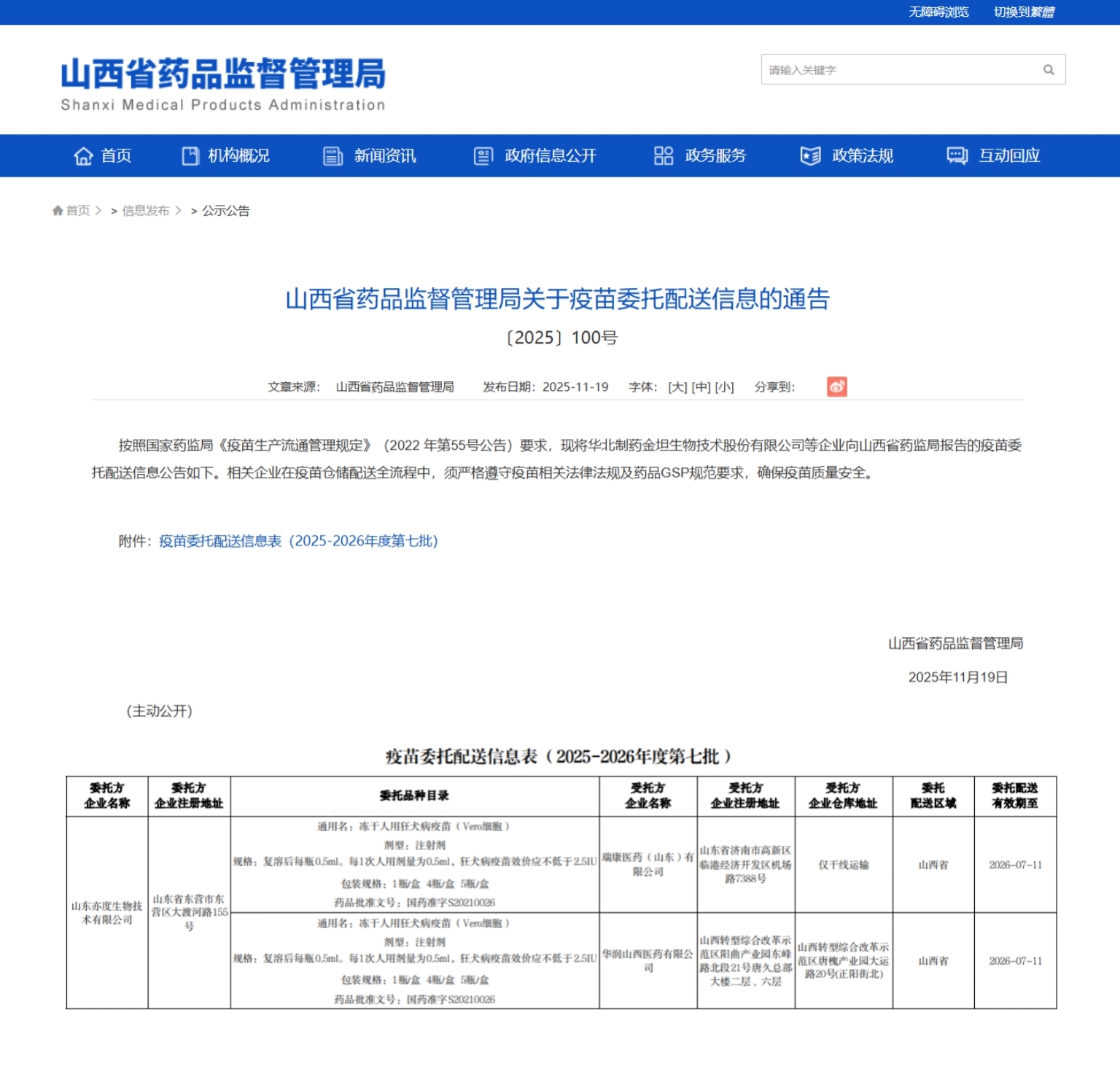Open the 疫苗委托配送信息表 attachment link

coord(298,541)
